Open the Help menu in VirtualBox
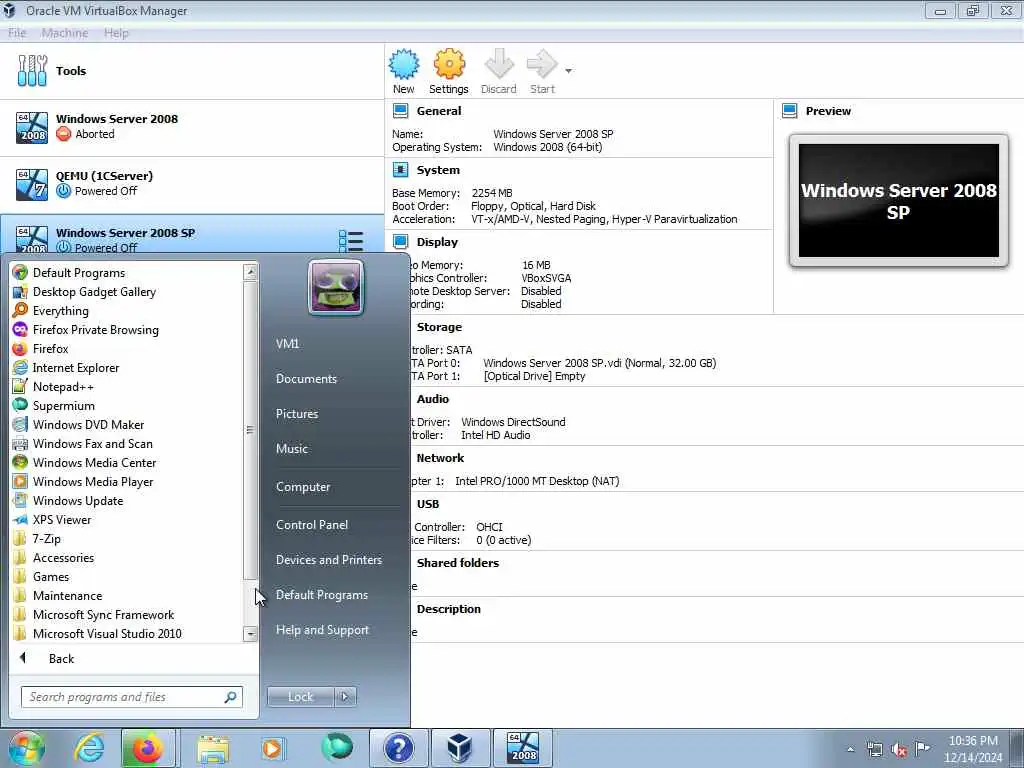The image size is (1024, 768). tap(116, 33)
